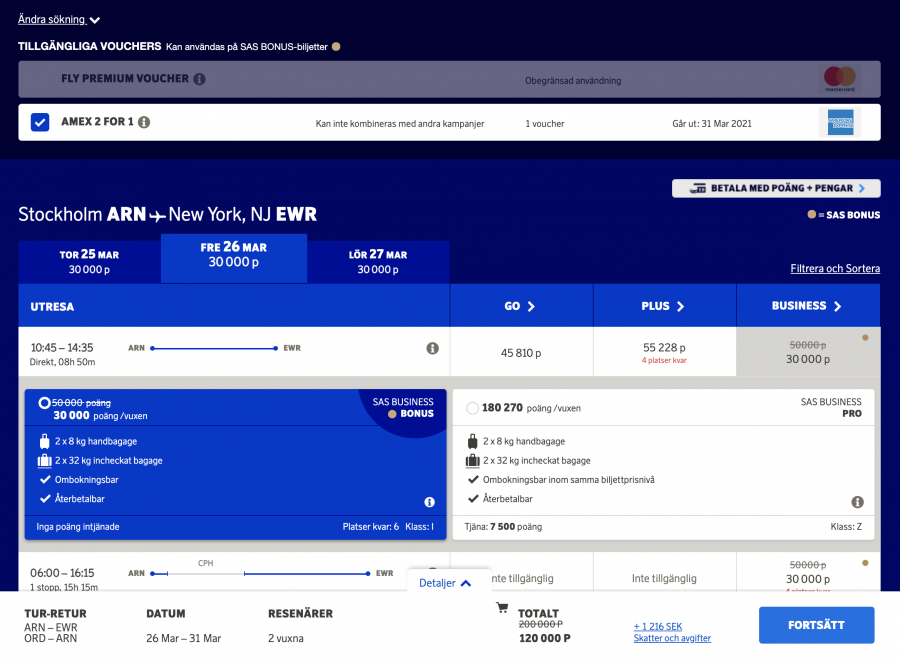Select SAS Business Bonus 30 000 points fare
The image size is (900, 659).
tap(44, 403)
